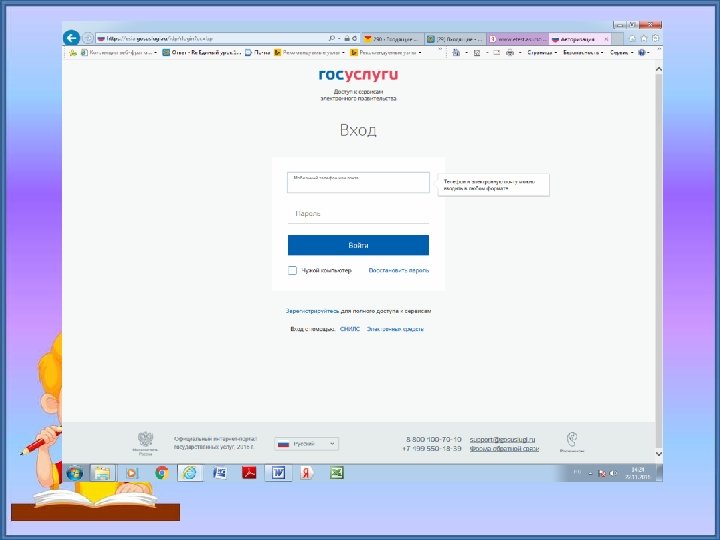Image resolution: width=720 pixels, height=540 pixels.
Task: Click the read mail icon in command bar
Action: coord(496,53)
